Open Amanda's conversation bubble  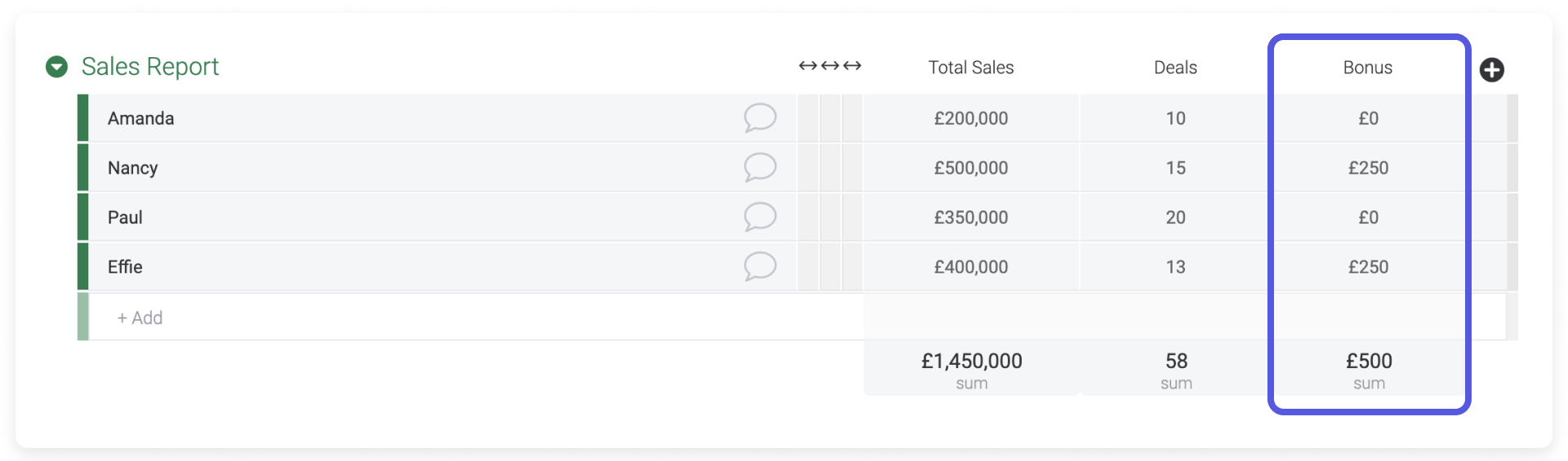[x=759, y=118]
